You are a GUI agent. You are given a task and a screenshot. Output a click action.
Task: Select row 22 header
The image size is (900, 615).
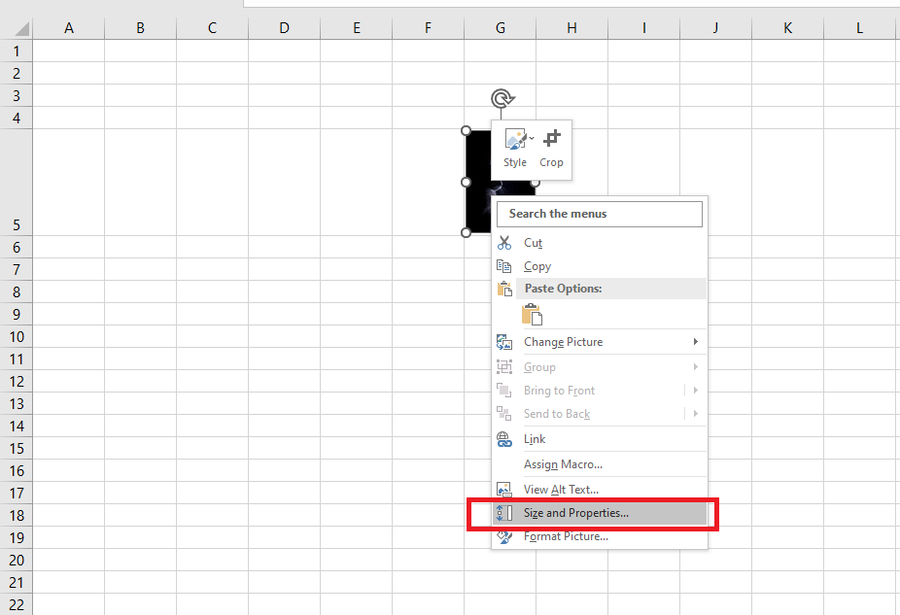[16, 605]
